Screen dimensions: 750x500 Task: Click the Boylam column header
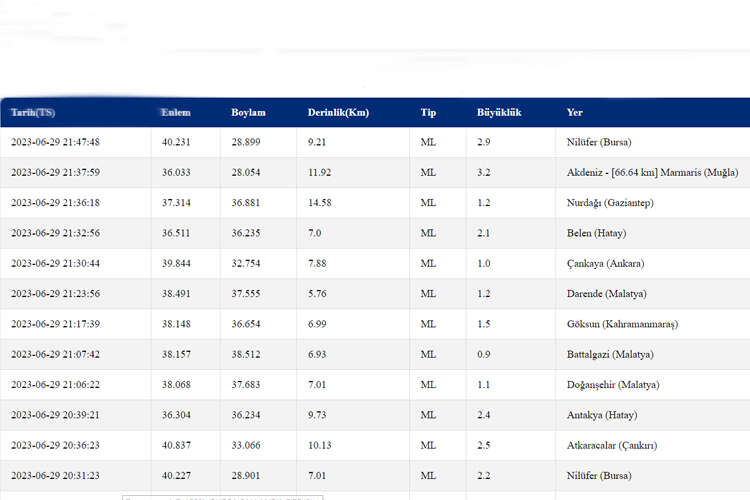(x=248, y=112)
